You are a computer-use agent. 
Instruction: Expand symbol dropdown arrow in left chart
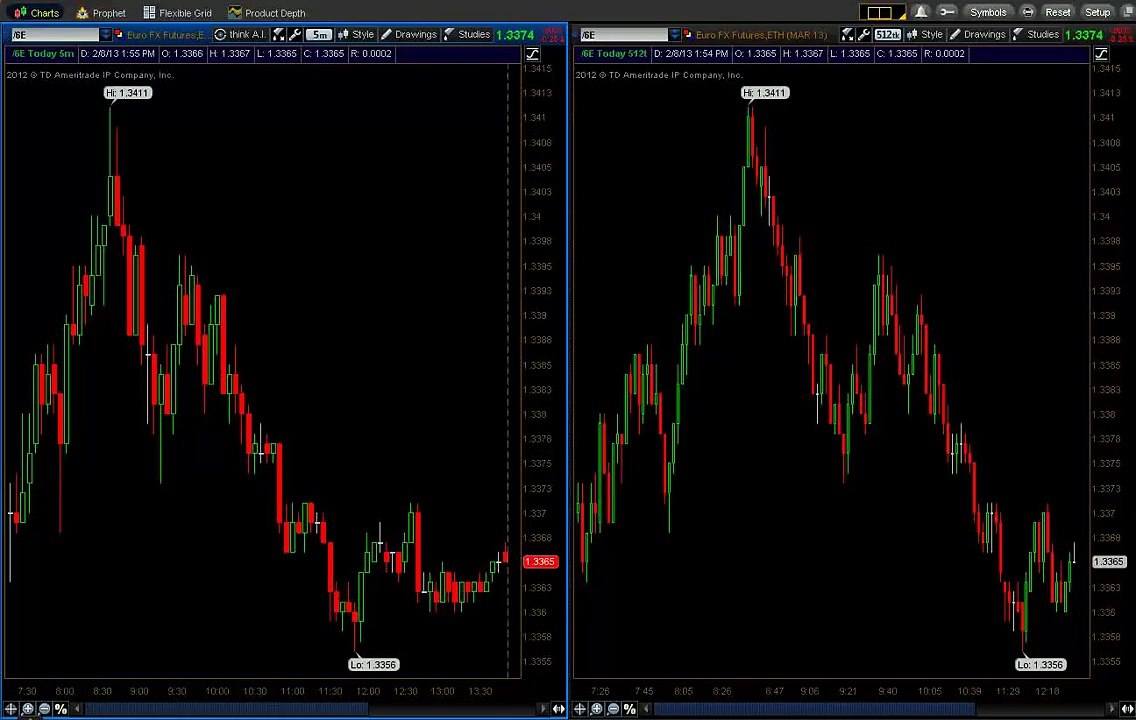pyautogui.click(x=106, y=35)
